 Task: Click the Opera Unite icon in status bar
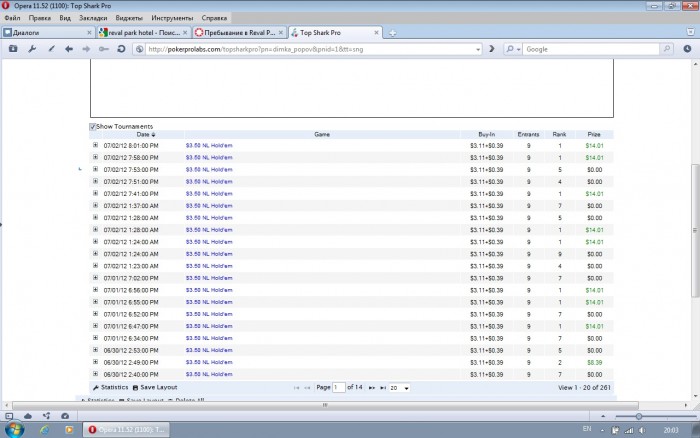pyautogui.click(x=46, y=416)
